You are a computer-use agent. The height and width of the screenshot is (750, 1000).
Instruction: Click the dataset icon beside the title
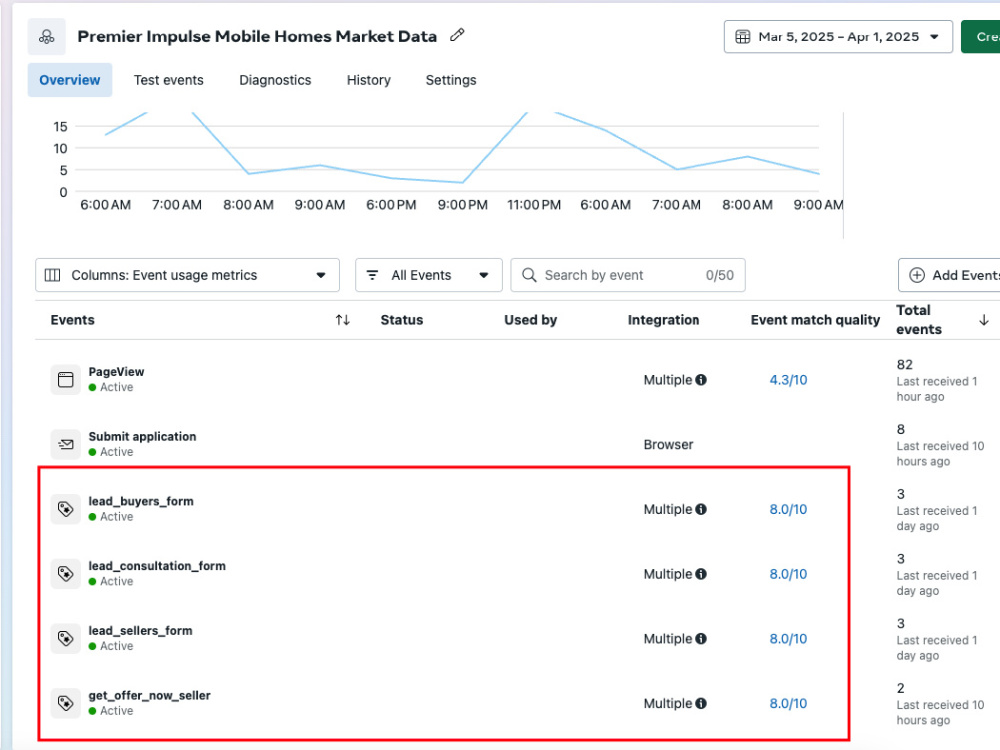pyautogui.click(x=47, y=37)
